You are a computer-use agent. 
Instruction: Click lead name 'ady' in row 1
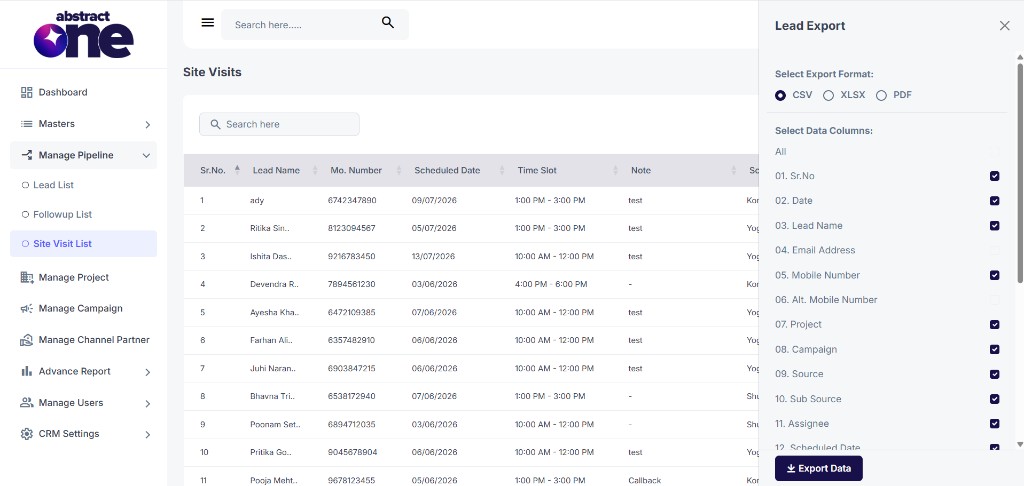(257, 201)
